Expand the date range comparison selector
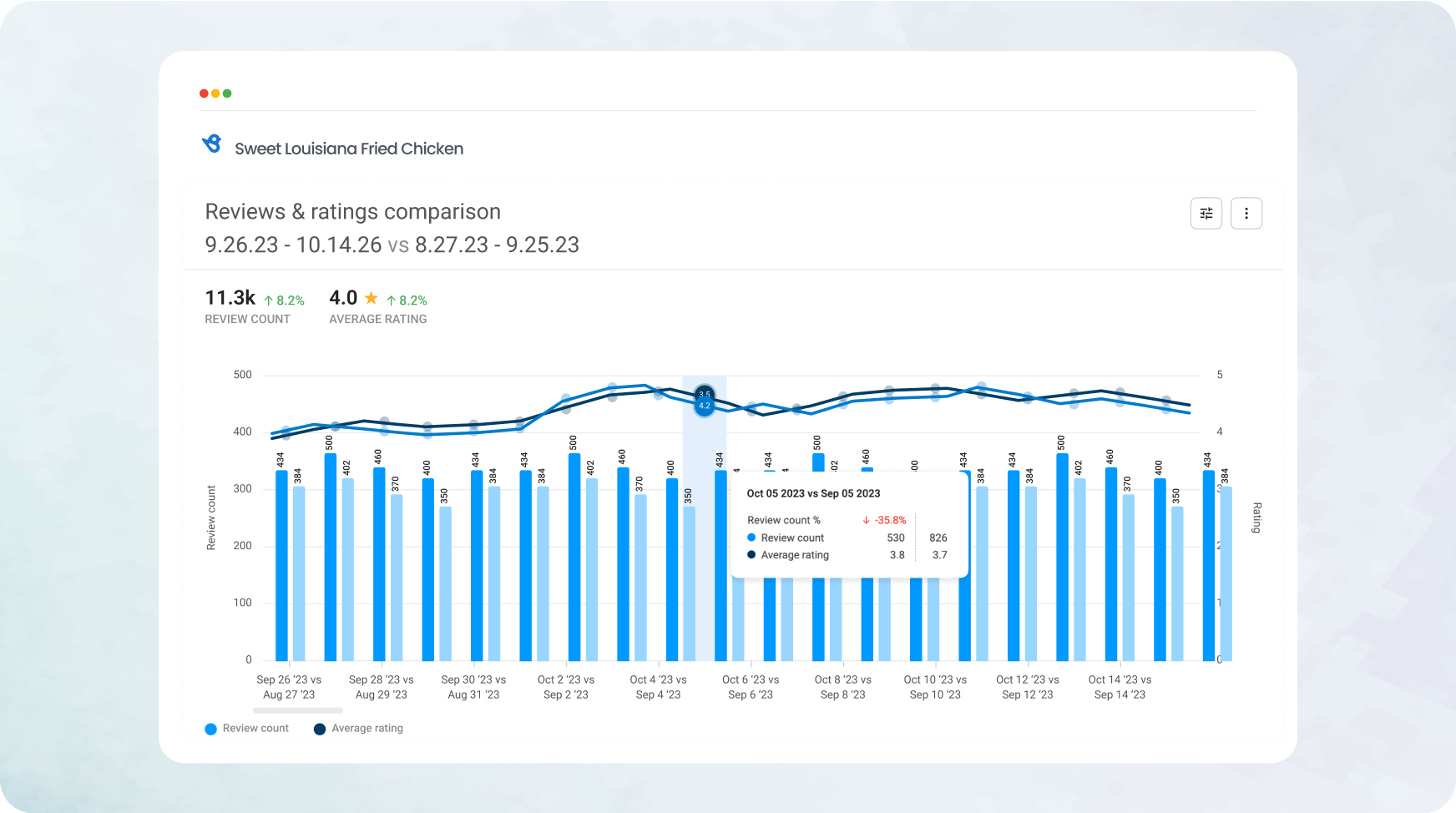 (392, 245)
